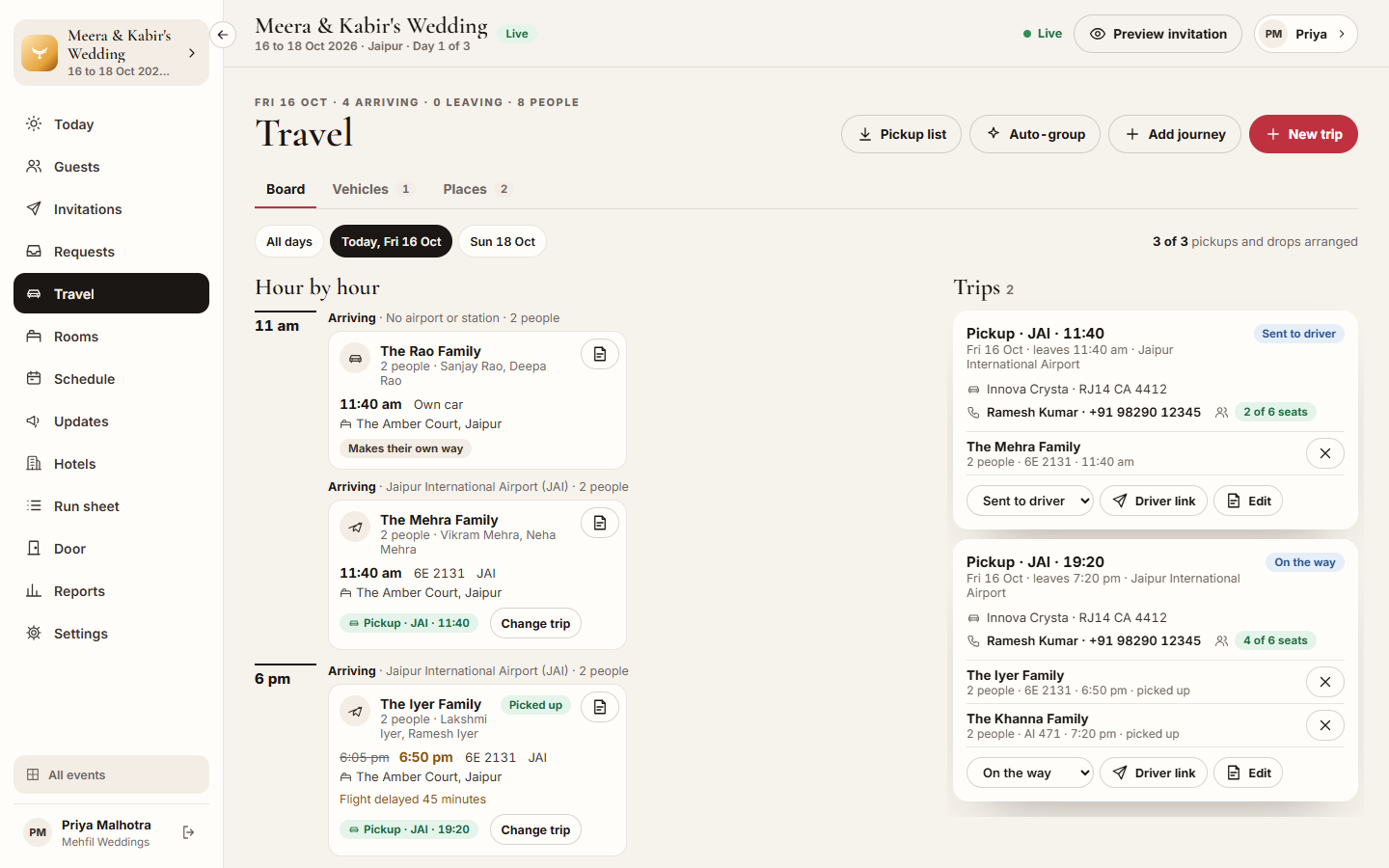Filter board to All days
This screenshot has width=1389, height=868.
coord(289,242)
